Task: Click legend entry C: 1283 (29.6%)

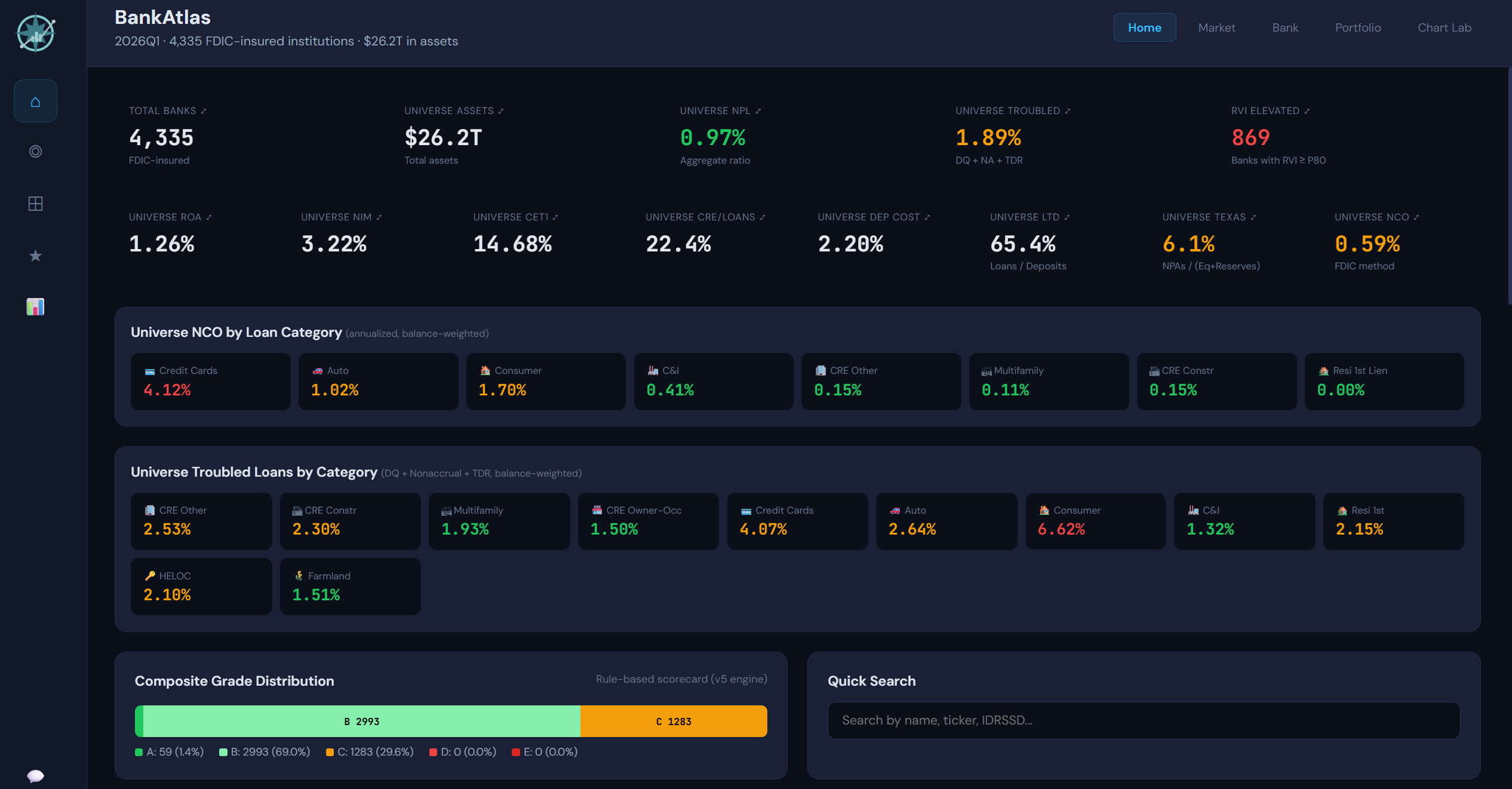Action: point(370,752)
